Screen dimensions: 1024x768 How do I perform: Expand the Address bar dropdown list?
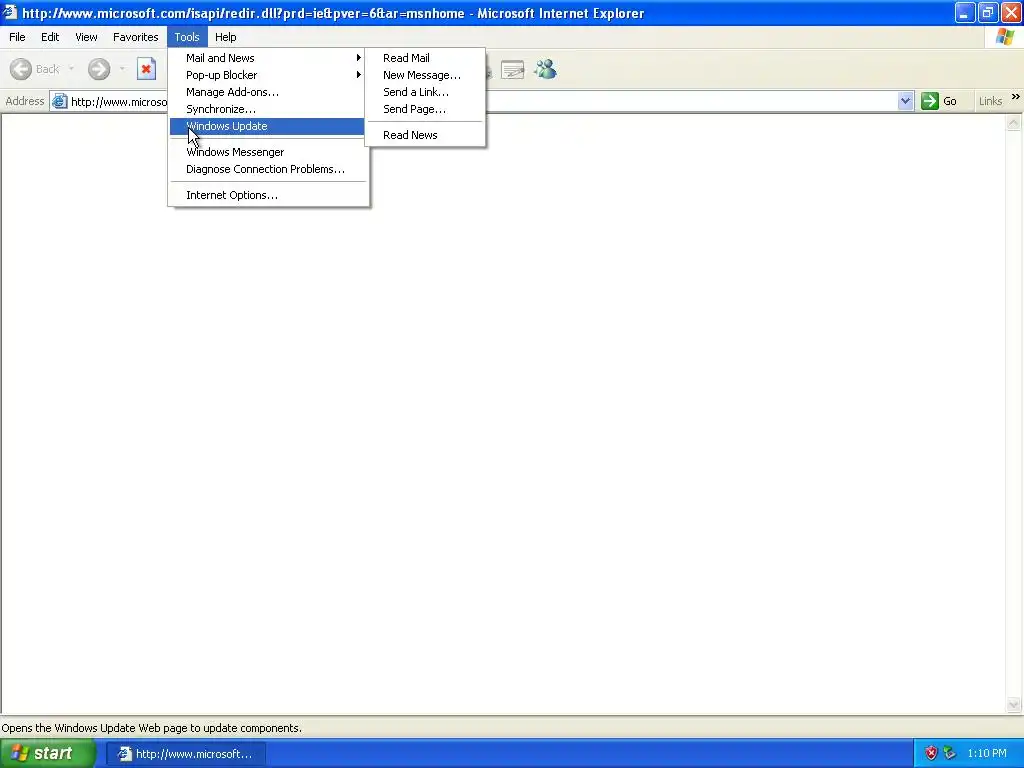click(905, 101)
